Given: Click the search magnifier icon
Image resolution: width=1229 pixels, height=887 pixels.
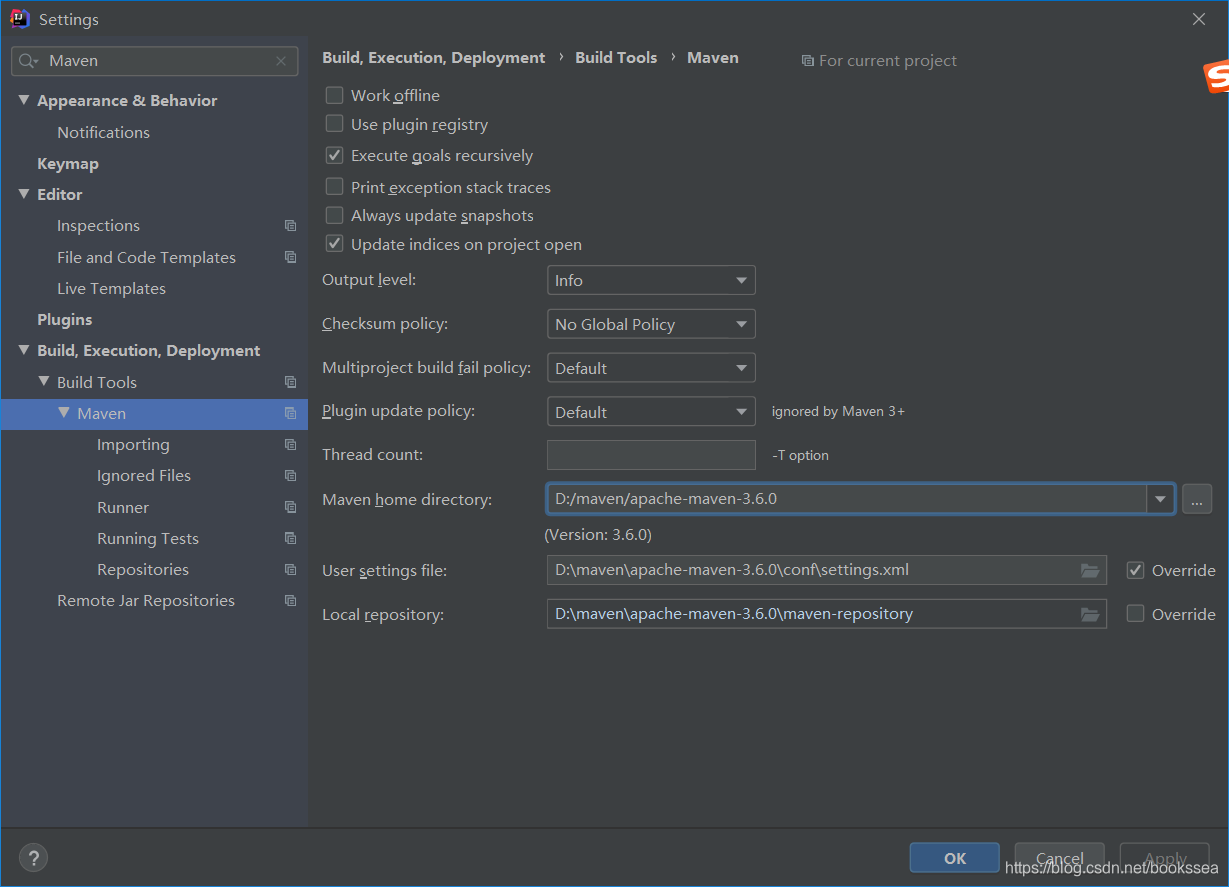Looking at the screenshot, I should (28, 61).
